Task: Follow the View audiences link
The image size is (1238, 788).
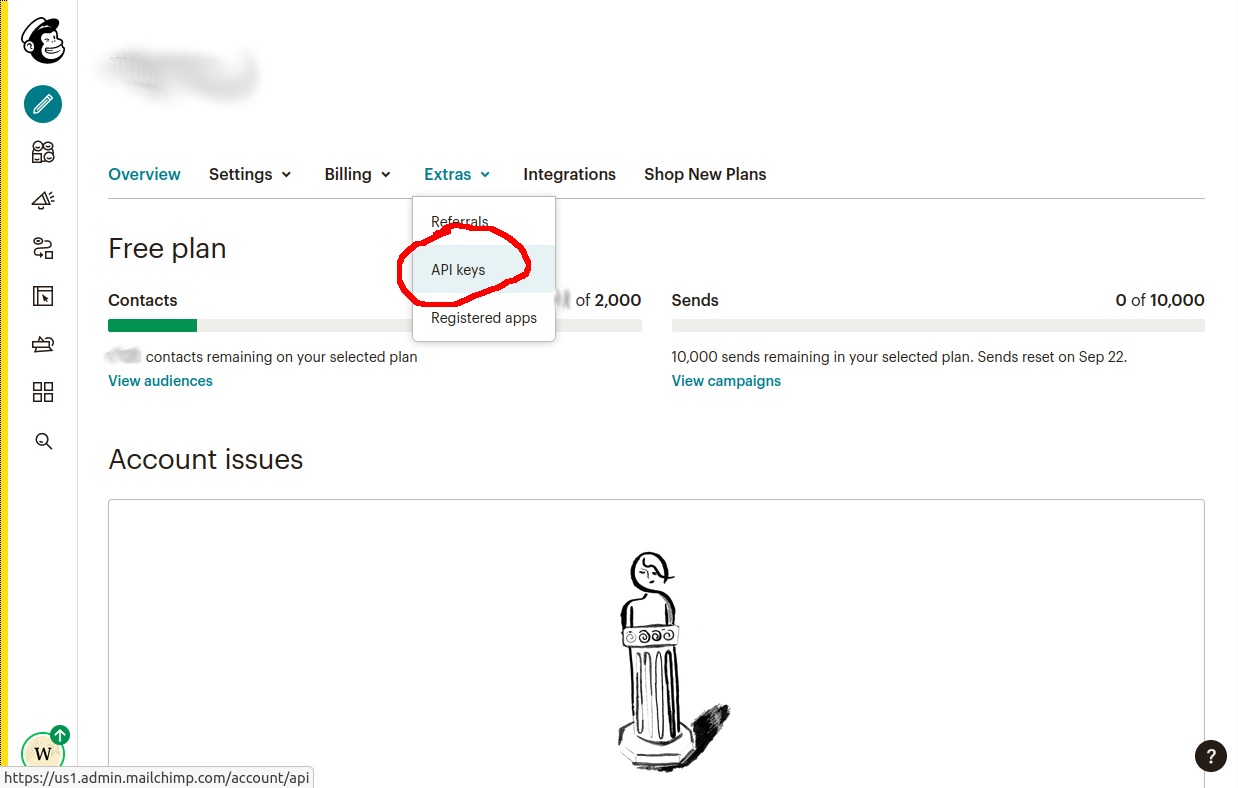Action: (160, 381)
